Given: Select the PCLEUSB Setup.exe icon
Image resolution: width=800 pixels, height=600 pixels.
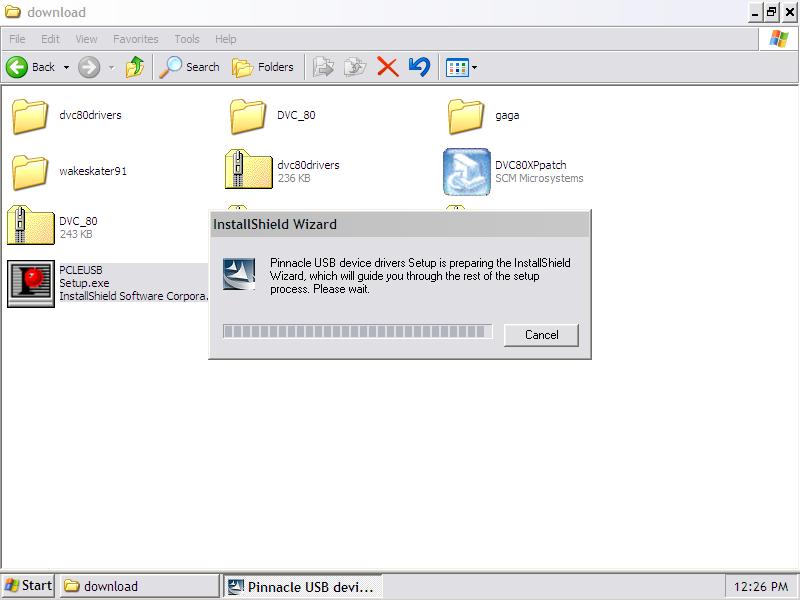Looking at the screenshot, I should (x=31, y=283).
